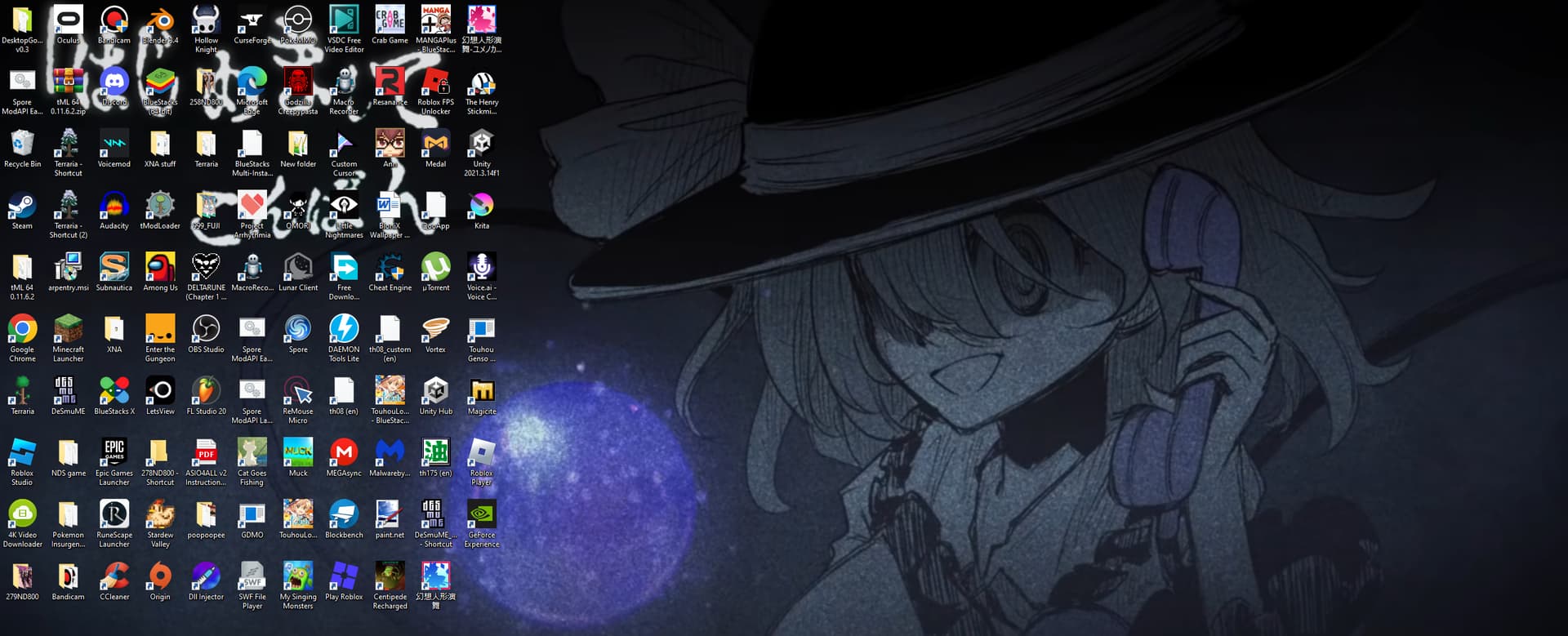Select the Origin icon
The height and width of the screenshot is (636, 1568).
click(160, 576)
